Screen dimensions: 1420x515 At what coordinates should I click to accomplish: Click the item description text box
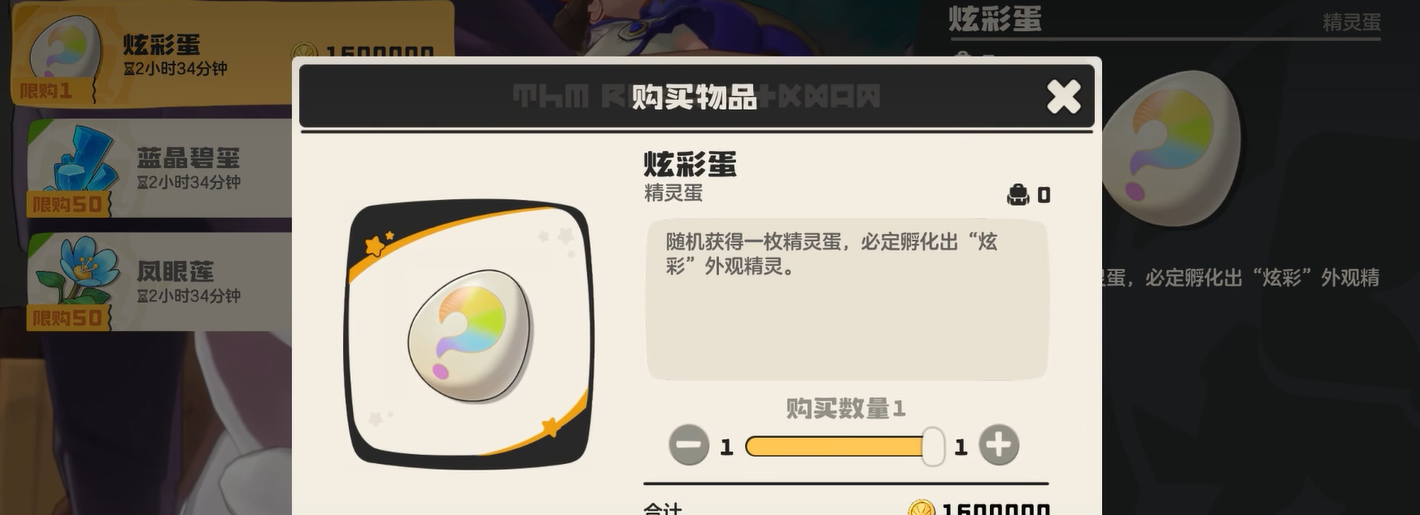[x=847, y=299]
